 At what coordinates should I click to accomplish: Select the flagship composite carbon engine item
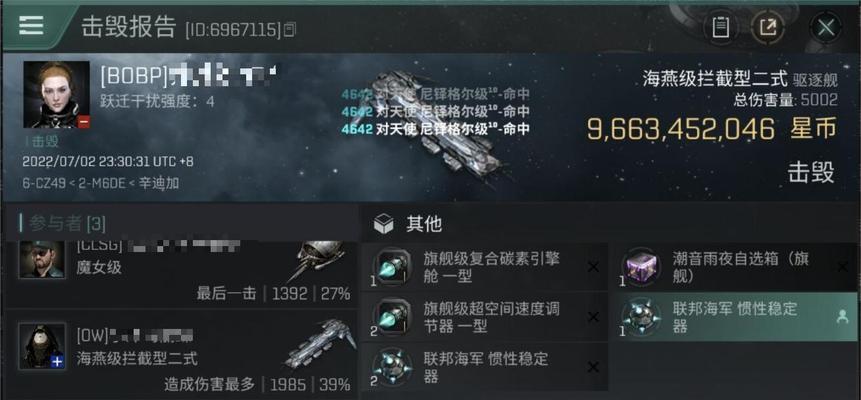point(484,267)
